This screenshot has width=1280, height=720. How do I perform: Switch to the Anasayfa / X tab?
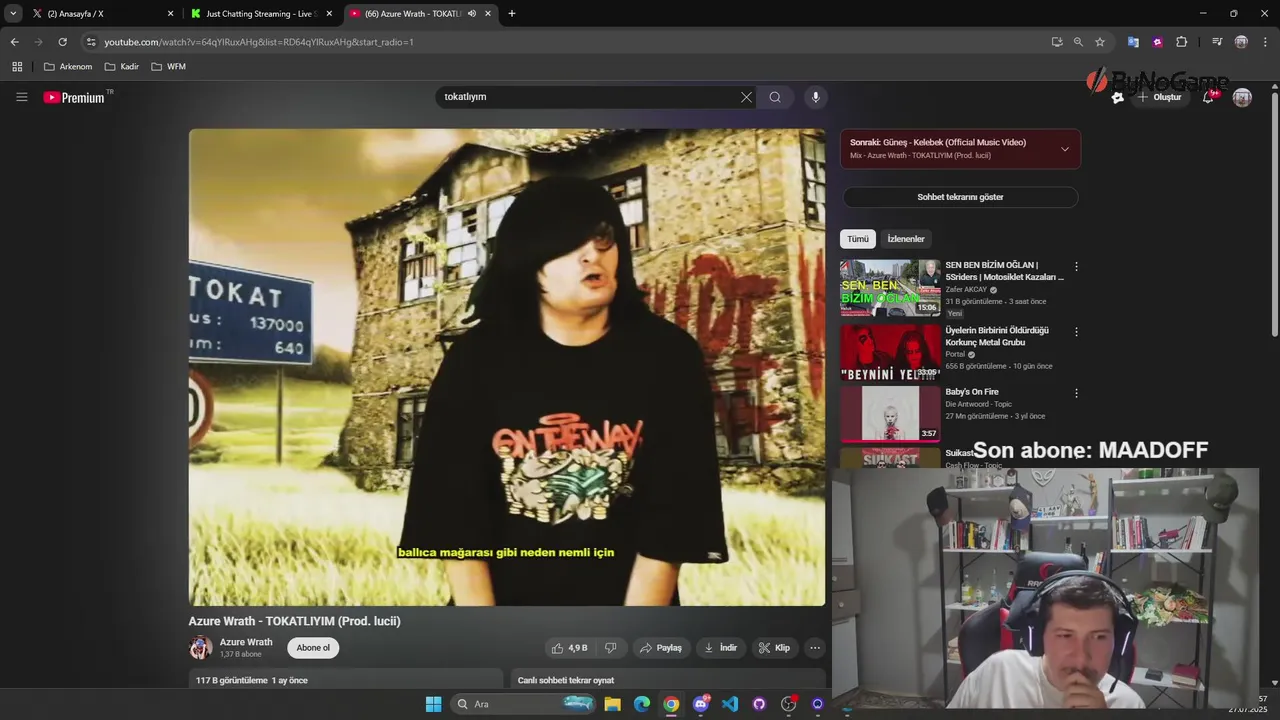click(x=100, y=14)
